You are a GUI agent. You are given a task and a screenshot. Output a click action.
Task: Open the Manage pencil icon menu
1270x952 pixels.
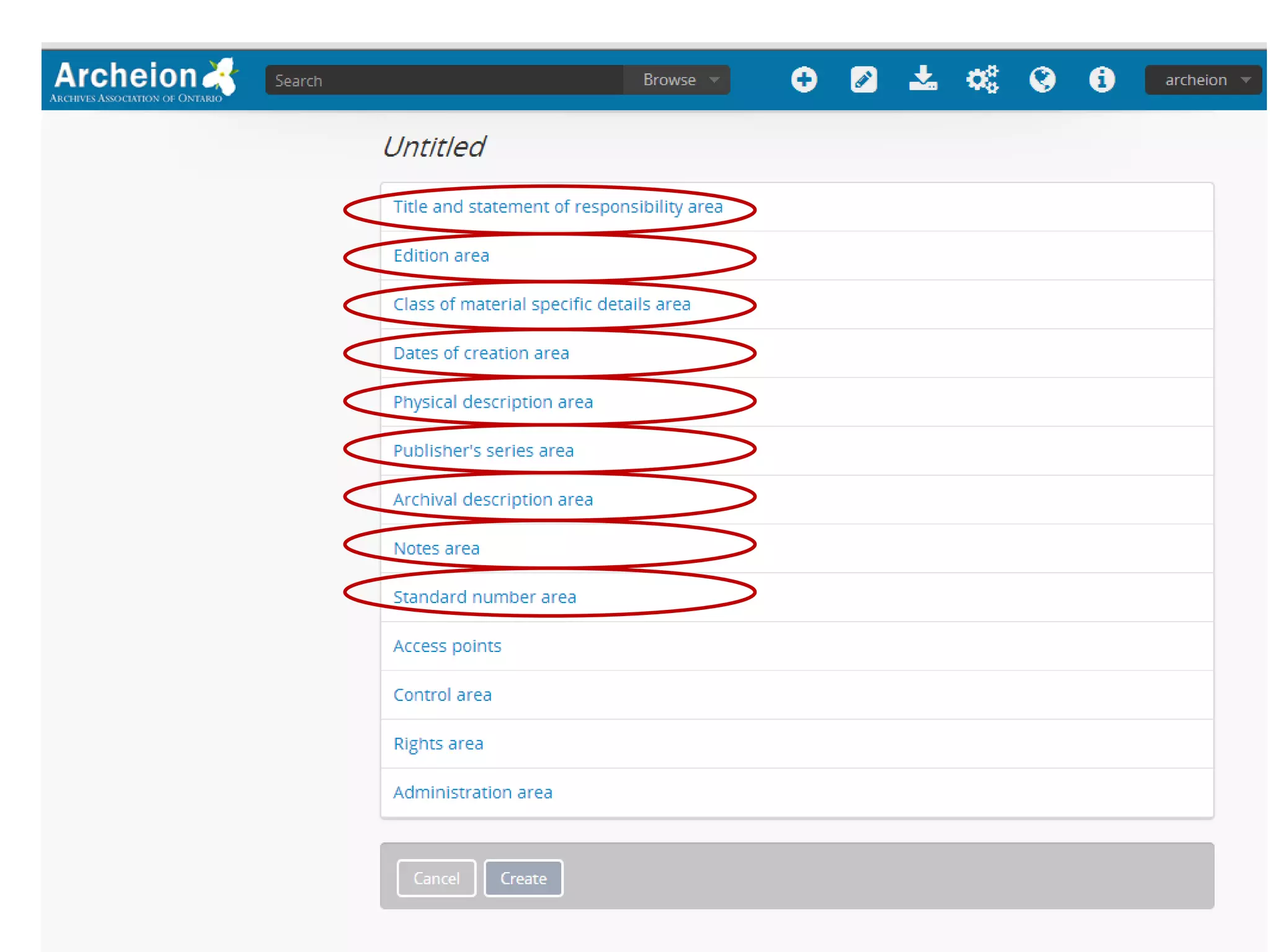pyautogui.click(x=863, y=80)
